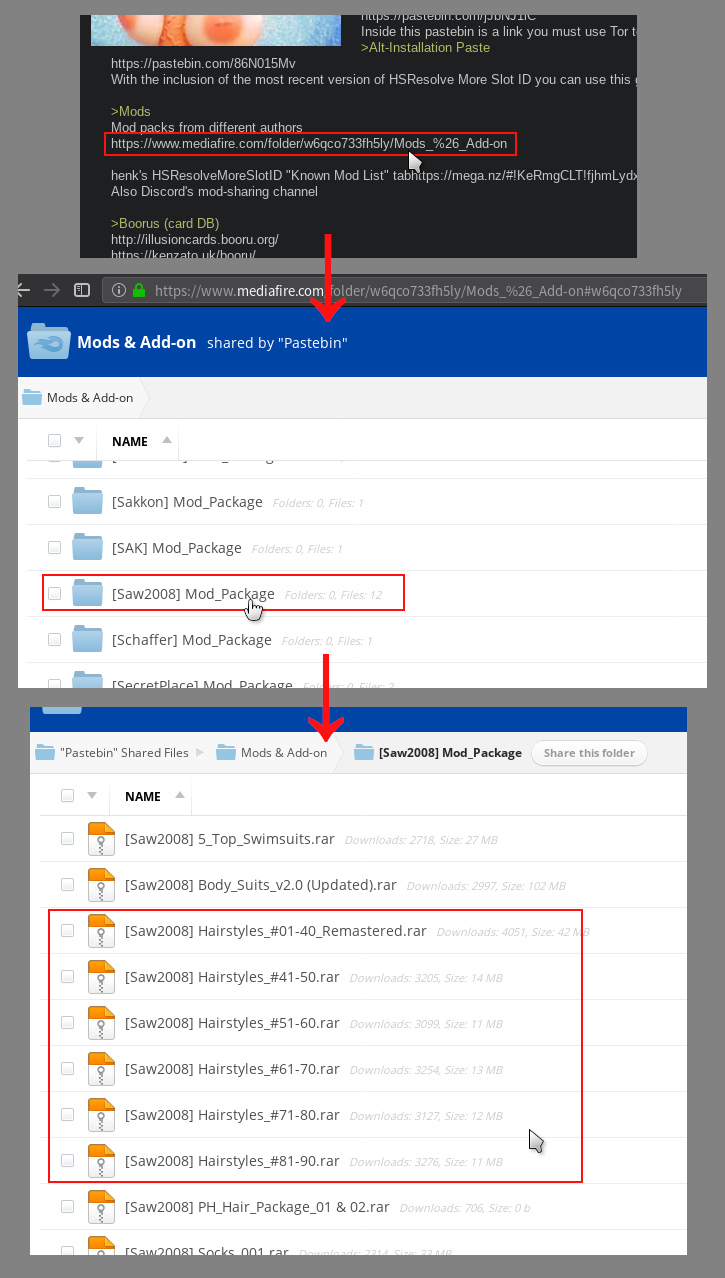Image resolution: width=725 pixels, height=1278 pixels.
Task: Open Hairstyles_#51-60.rar file name
Action: (232, 1023)
